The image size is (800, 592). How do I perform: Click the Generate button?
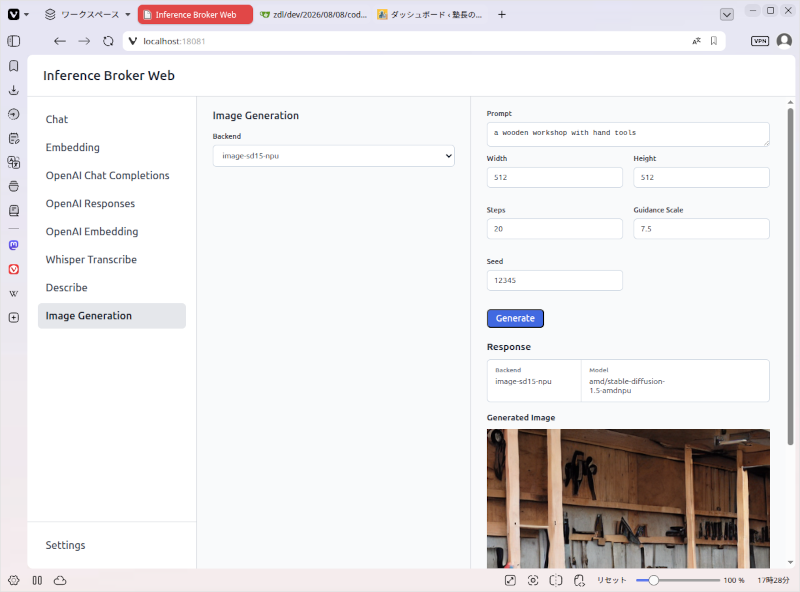(515, 318)
